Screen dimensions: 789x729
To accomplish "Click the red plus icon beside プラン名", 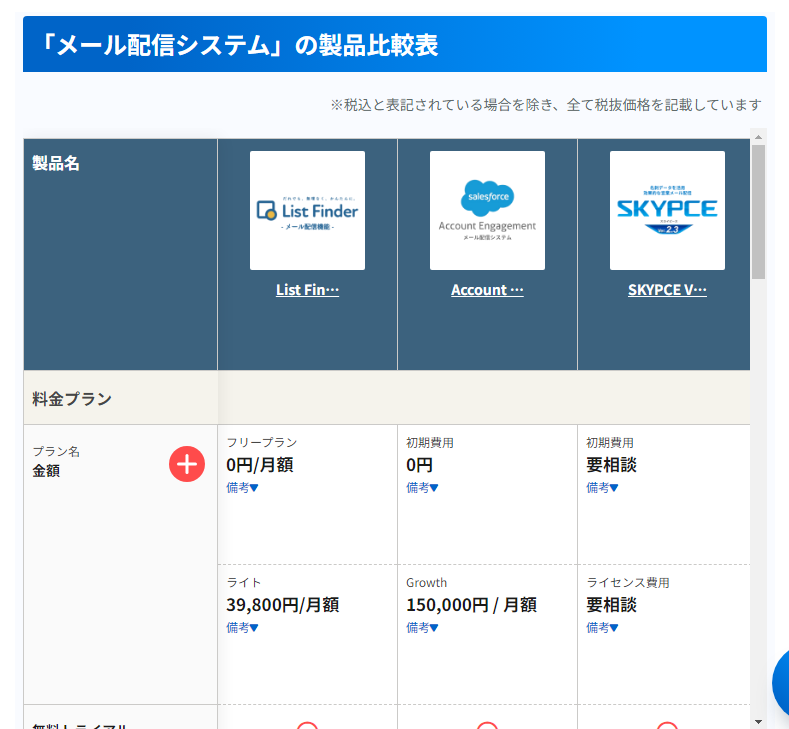I will click(187, 464).
